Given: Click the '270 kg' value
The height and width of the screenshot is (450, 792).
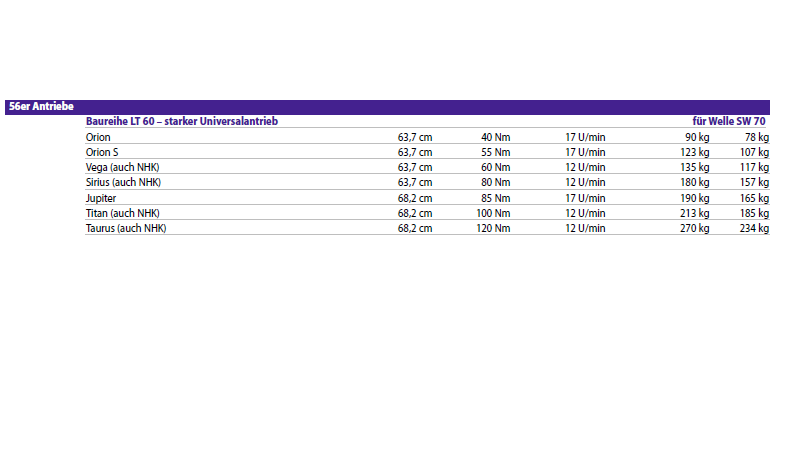Looking at the screenshot, I should [695, 228].
